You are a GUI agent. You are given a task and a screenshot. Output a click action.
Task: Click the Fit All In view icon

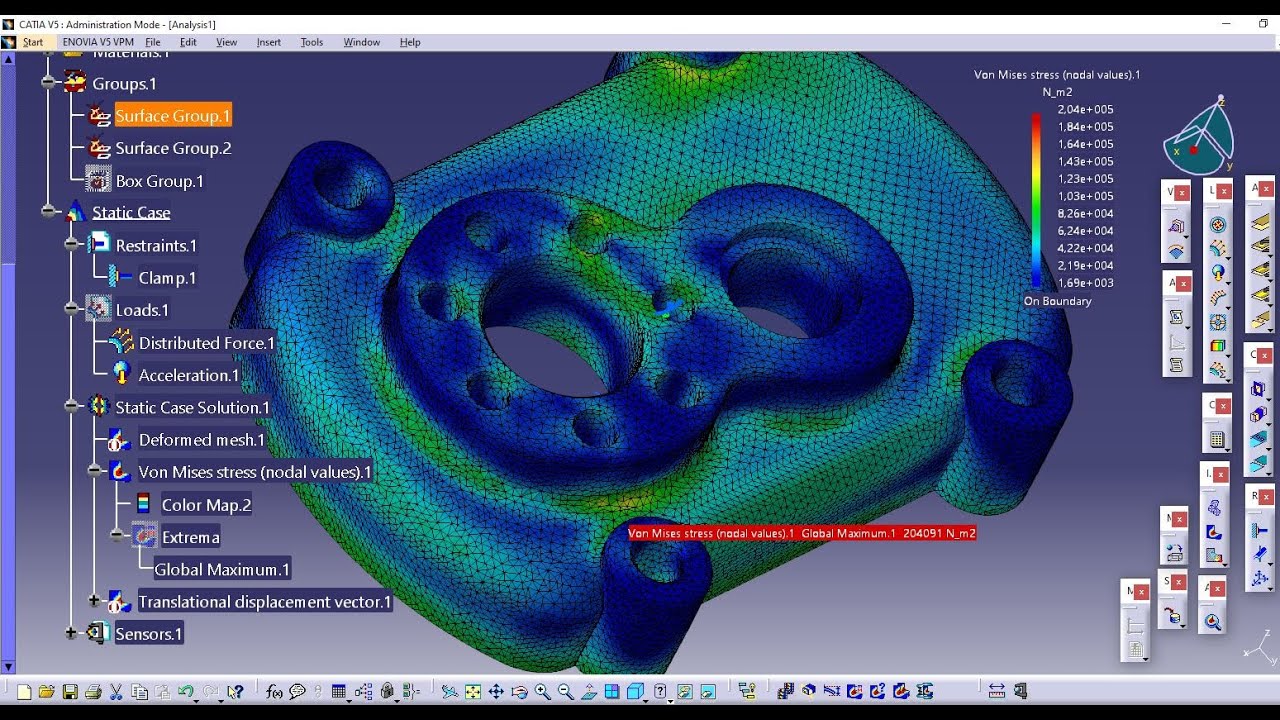tap(472, 691)
